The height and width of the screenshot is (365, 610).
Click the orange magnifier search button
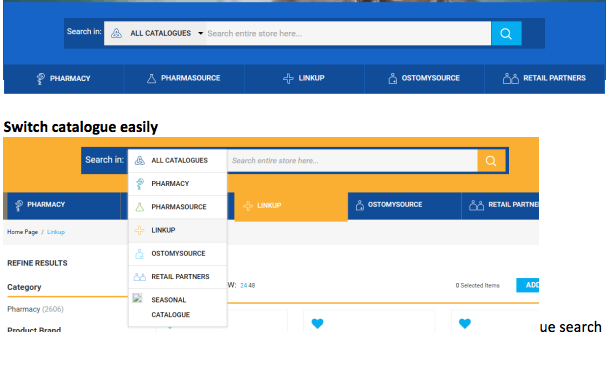tap(491, 161)
